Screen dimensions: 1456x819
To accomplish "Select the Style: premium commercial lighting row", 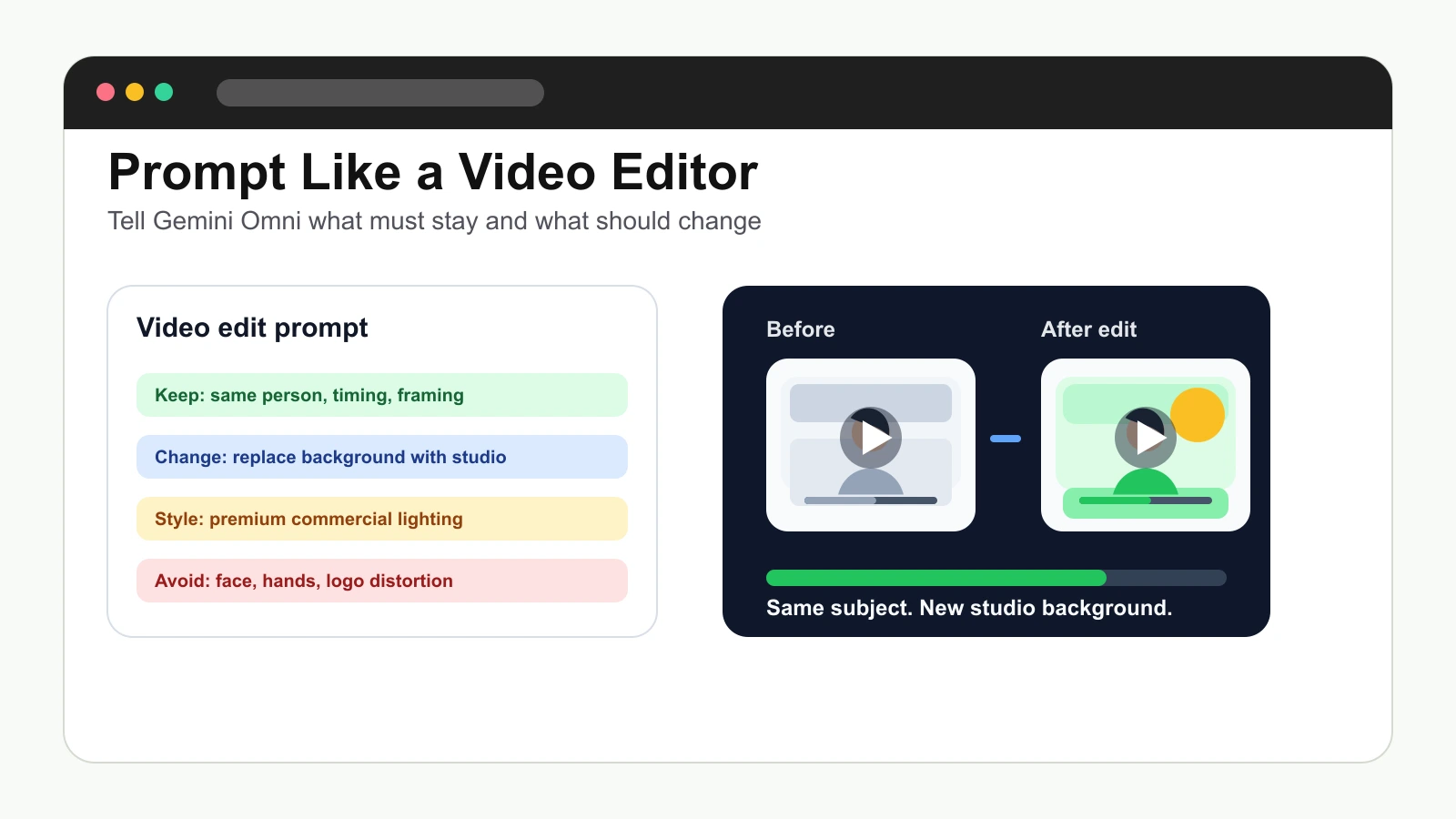I will pos(382,519).
